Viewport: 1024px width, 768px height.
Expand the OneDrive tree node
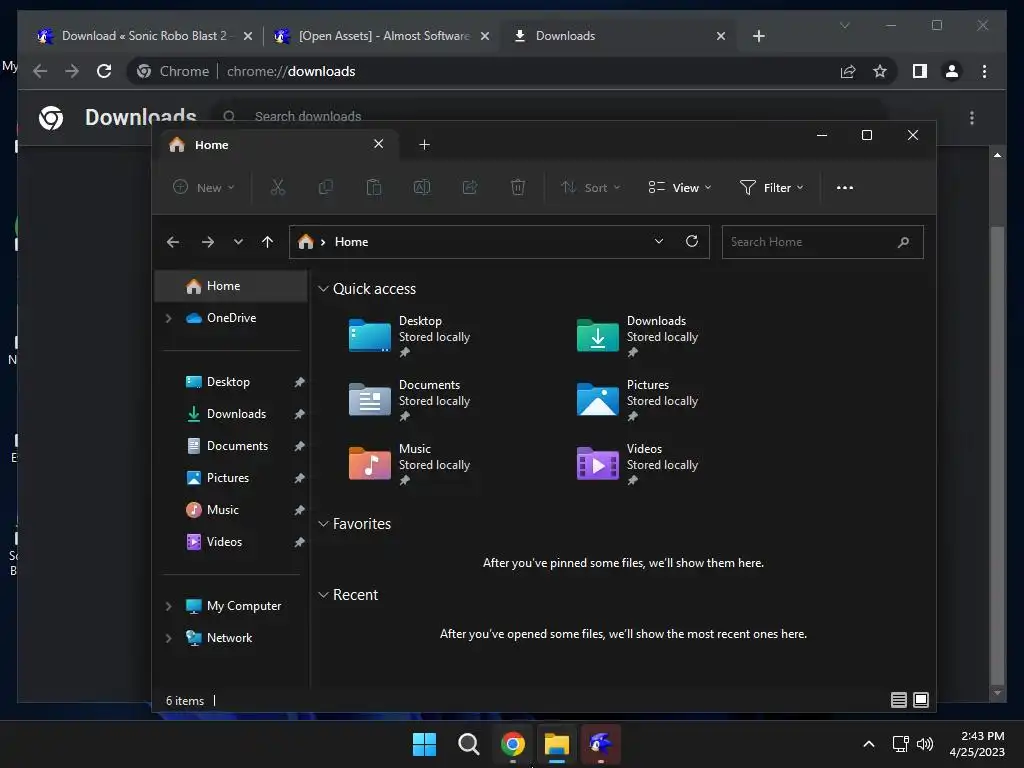pyautogui.click(x=168, y=318)
